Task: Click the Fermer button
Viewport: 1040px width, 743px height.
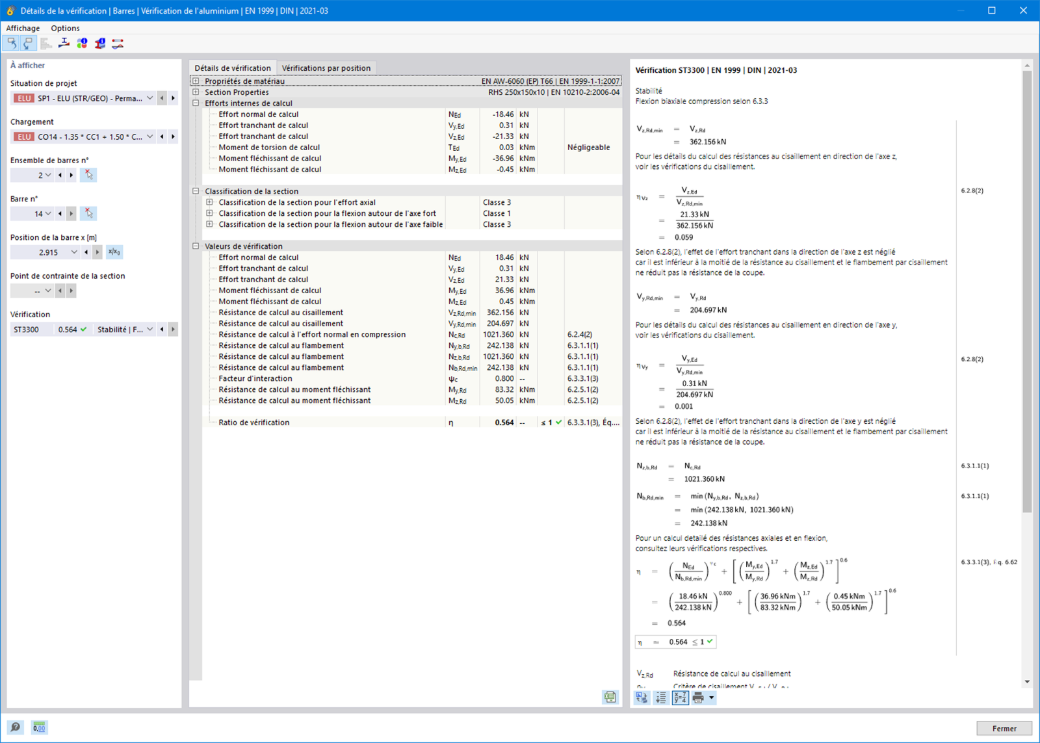Action: [x=1004, y=728]
